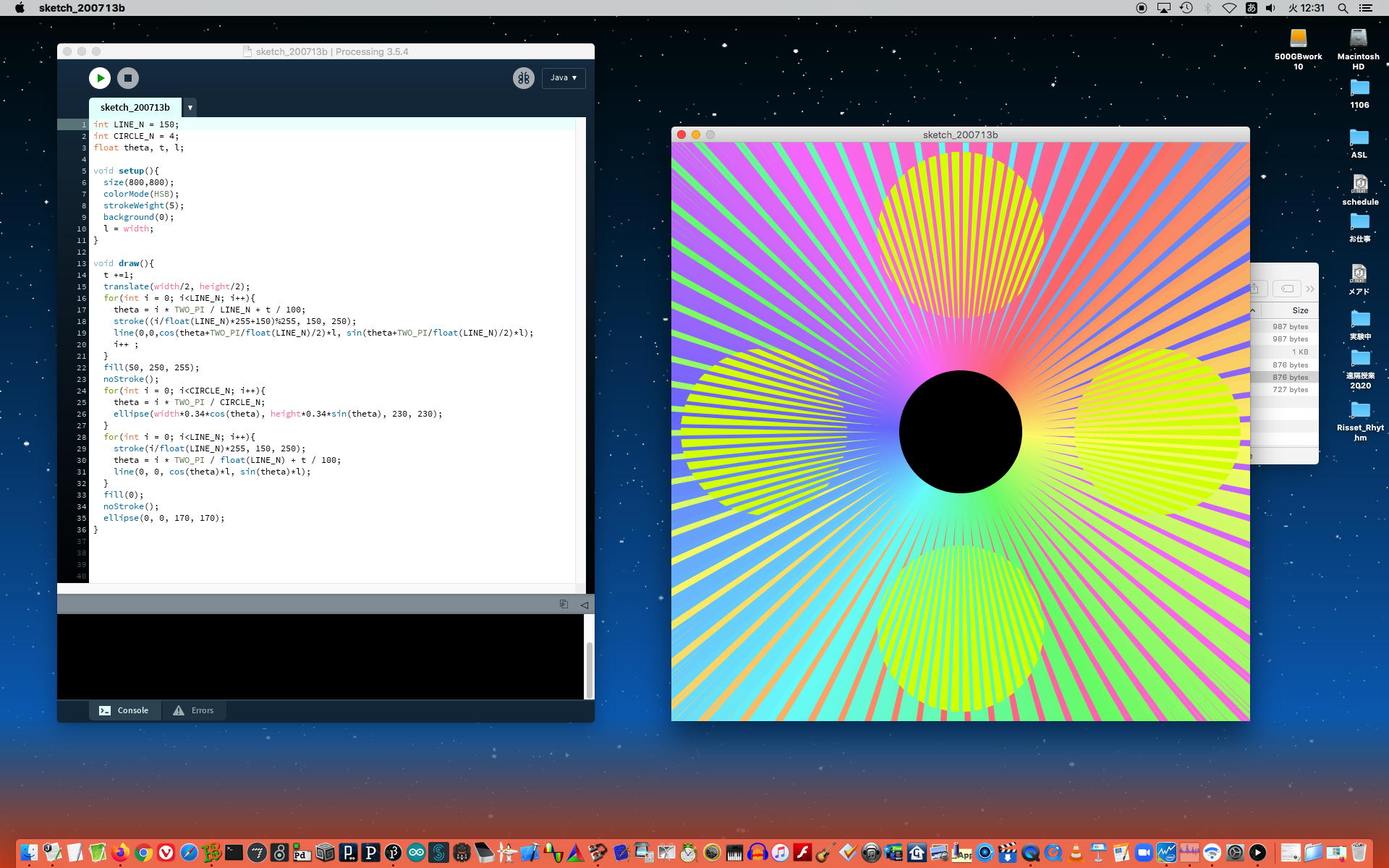Click the Size column header in Finder

(1300, 310)
